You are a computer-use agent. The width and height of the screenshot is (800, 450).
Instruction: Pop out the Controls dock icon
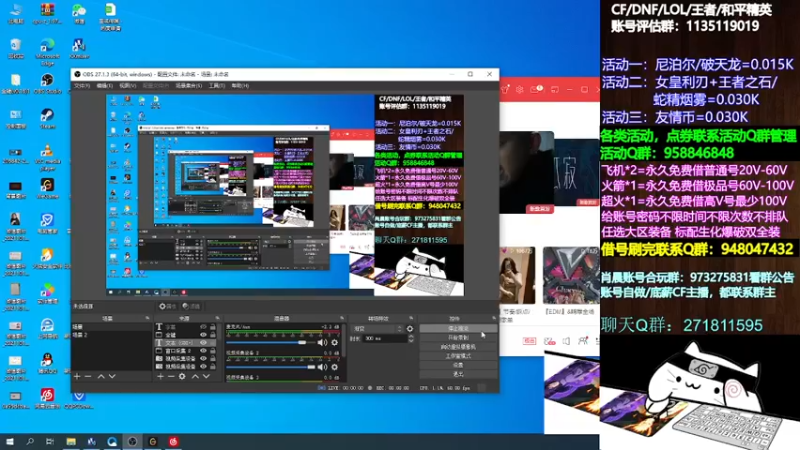click(x=493, y=318)
